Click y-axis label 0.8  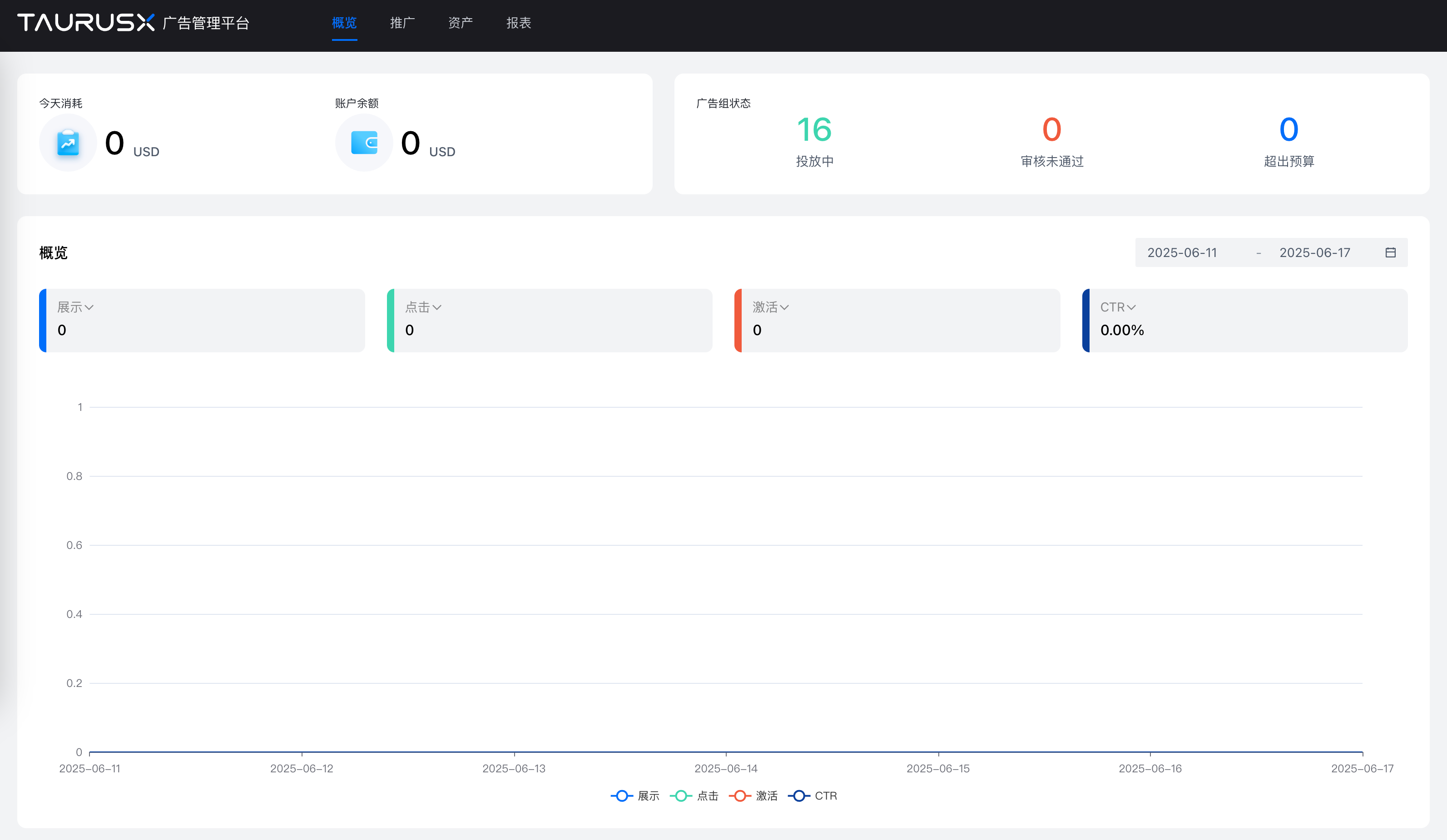point(74,476)
